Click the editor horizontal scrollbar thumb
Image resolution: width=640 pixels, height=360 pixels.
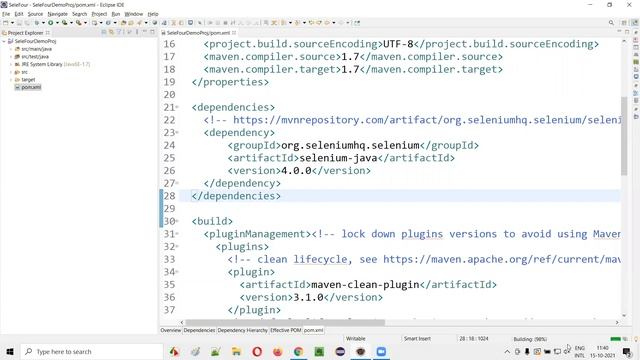point(285,322)
